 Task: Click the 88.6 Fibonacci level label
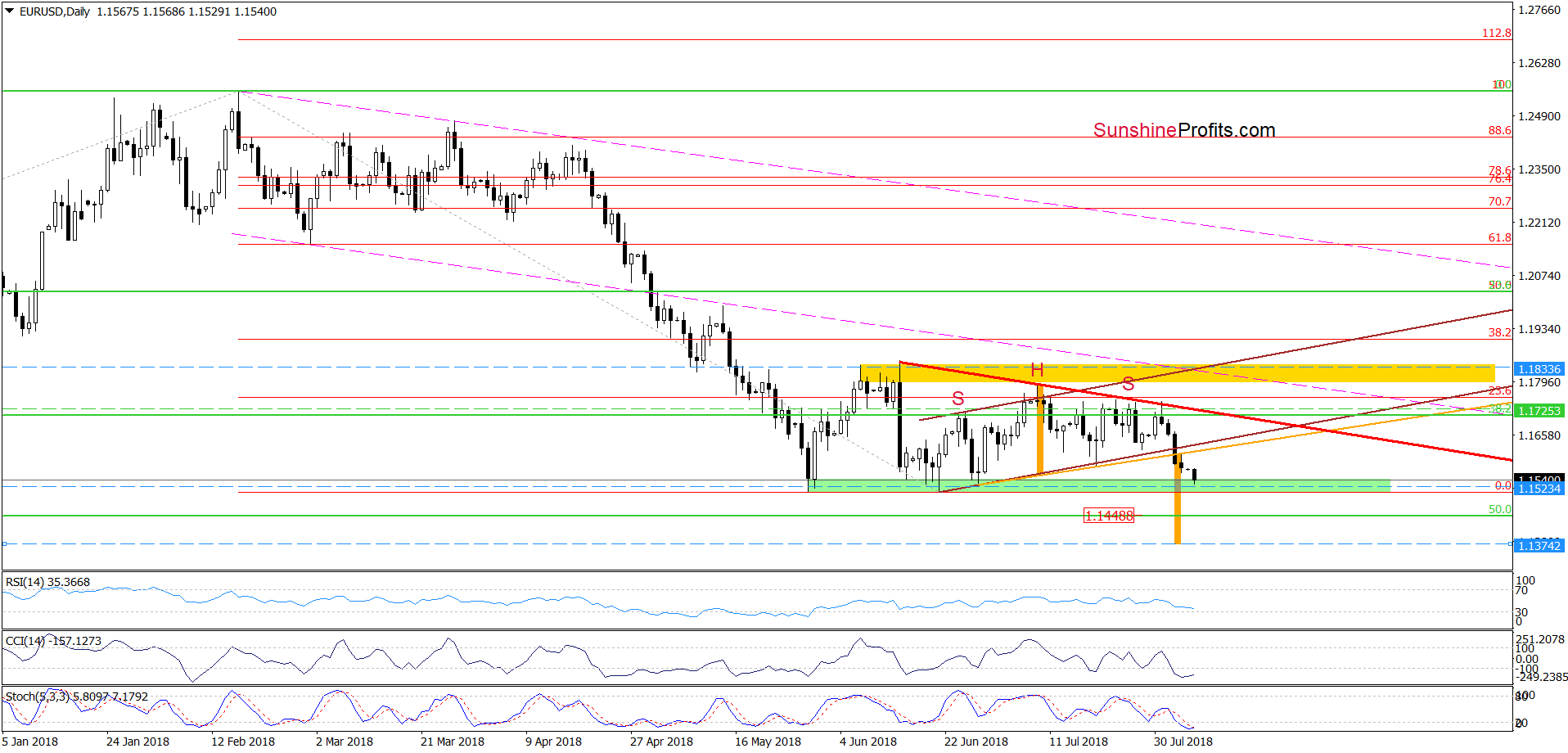point(1499,130)
